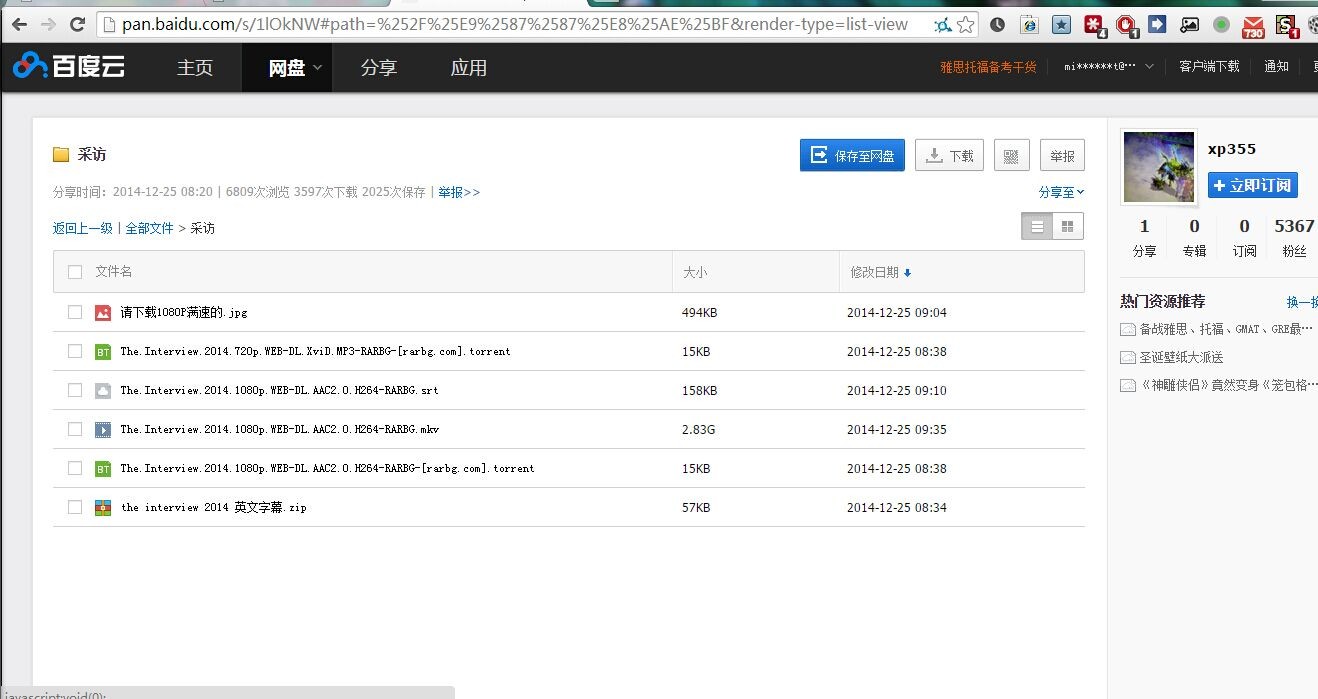
Task: Tick the select-all checkbox beside 文件名
Action: (74, 271)
